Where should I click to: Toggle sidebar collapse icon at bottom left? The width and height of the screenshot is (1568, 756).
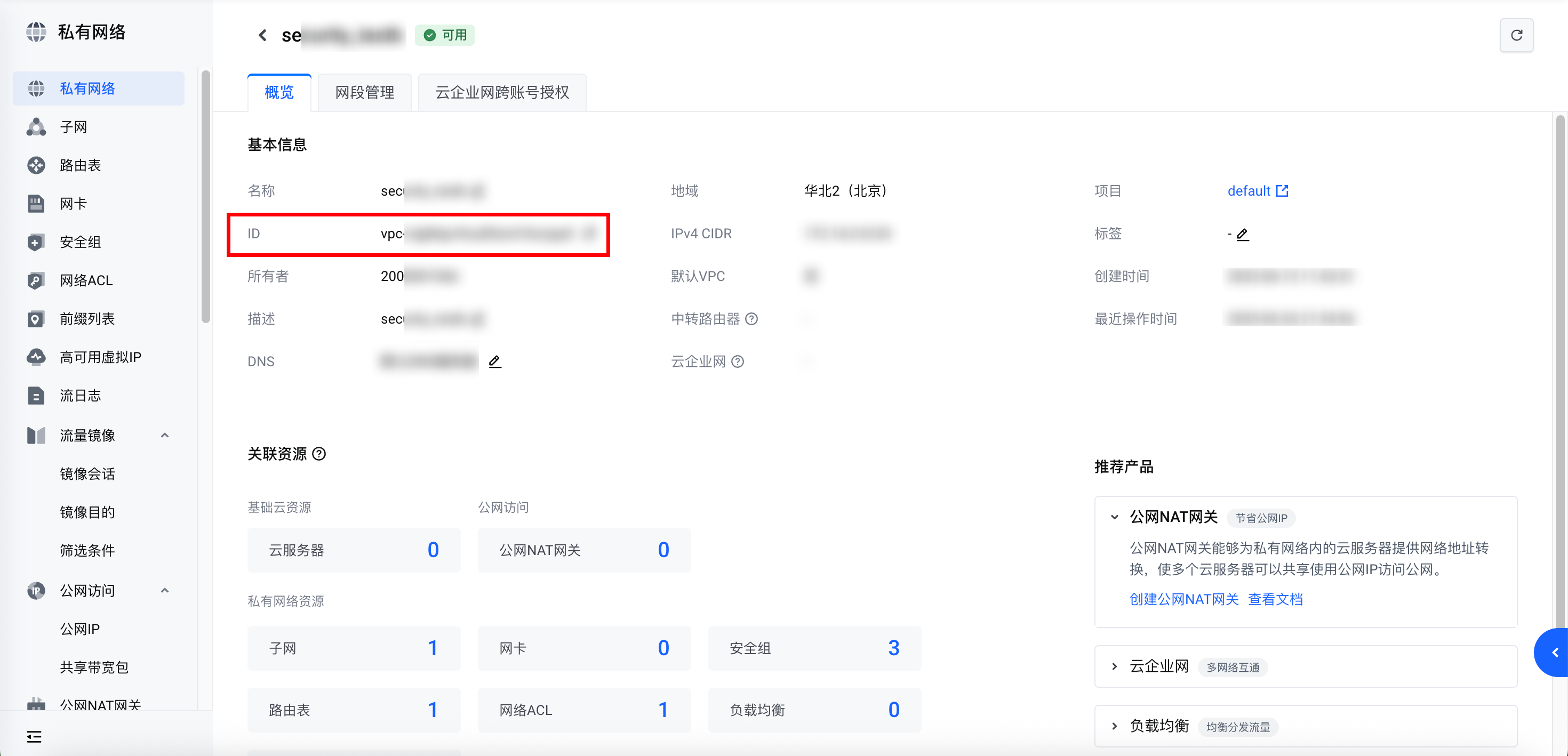tap(34, 736)
